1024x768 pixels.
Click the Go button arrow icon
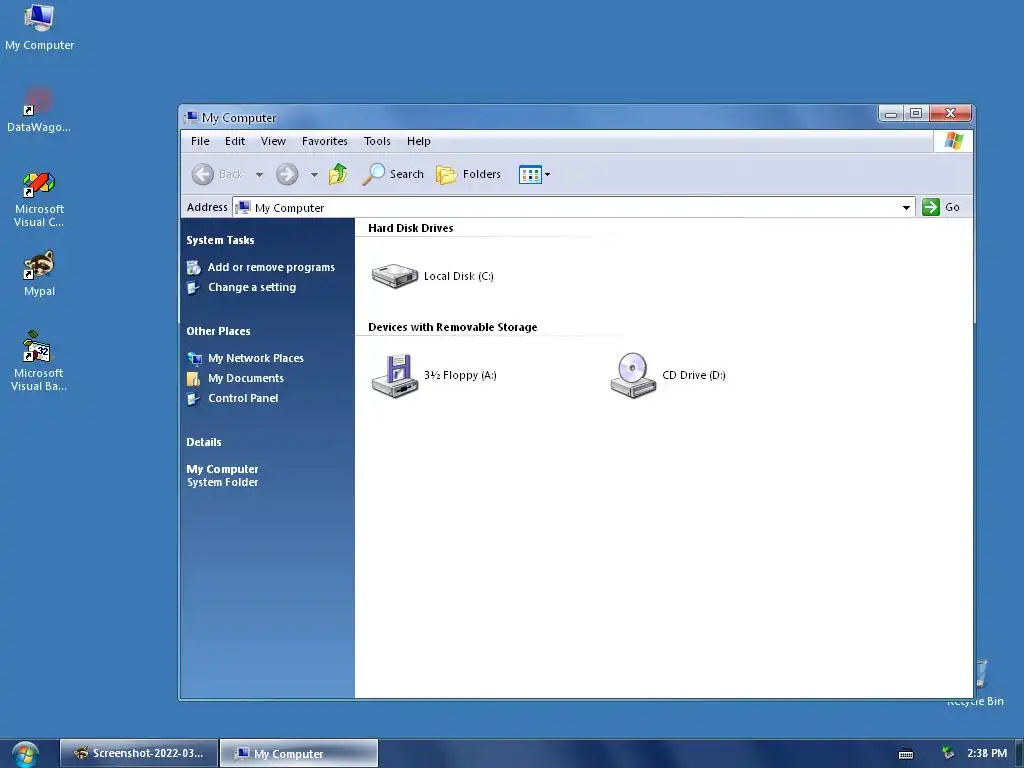[931, 207]
